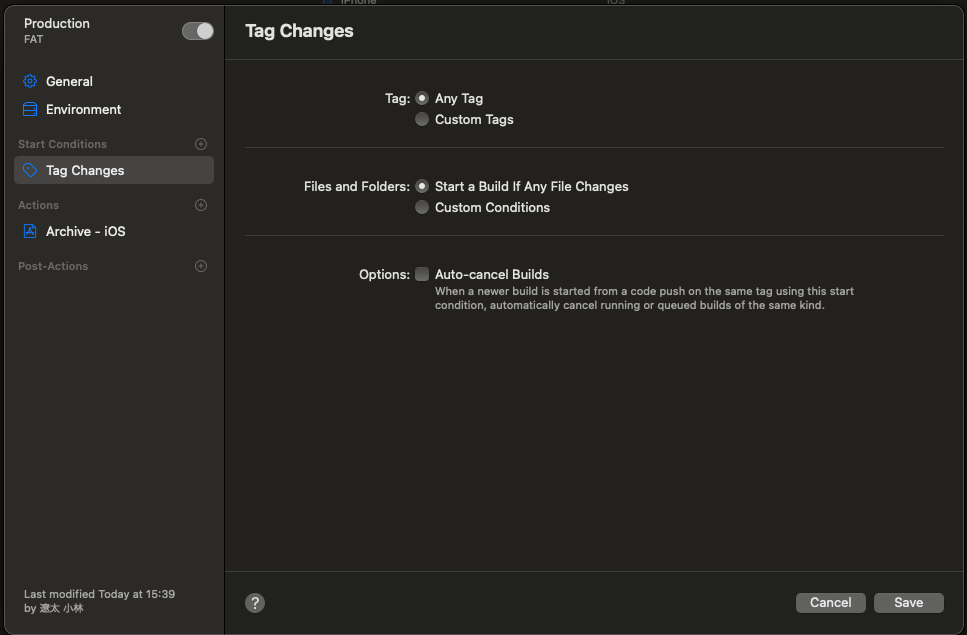
Task: Click the FAT subtitle text
Action: pos(33,39)
